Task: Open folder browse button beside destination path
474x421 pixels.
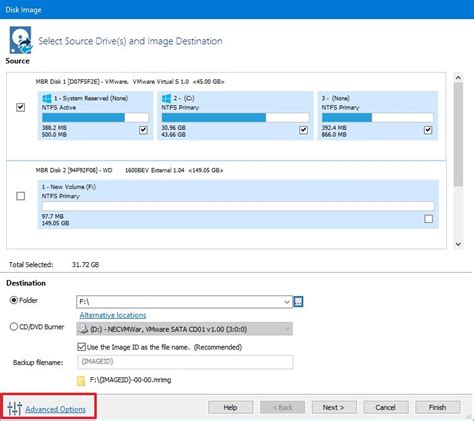Action: 298,302
